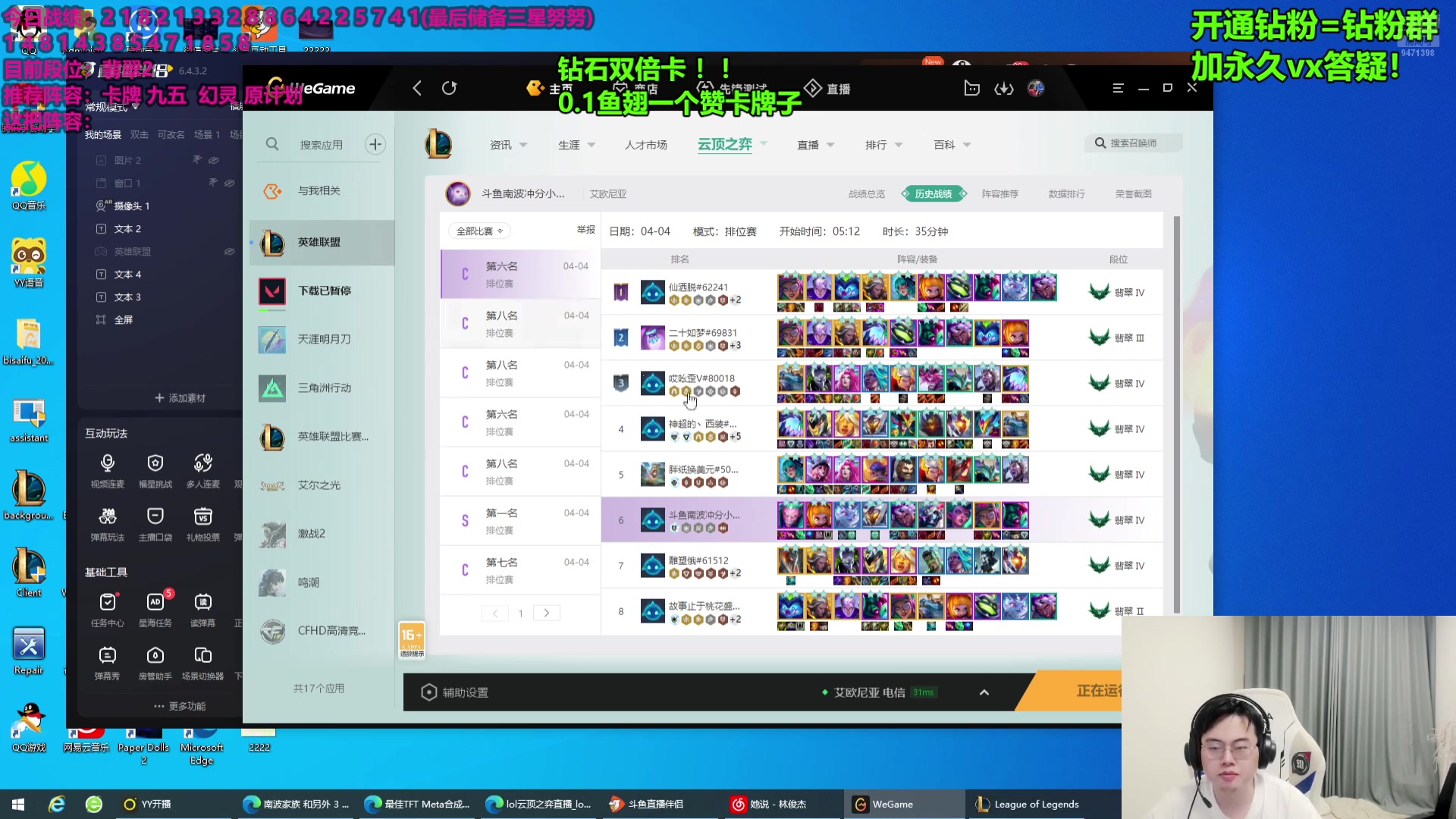Go to next page of match list

coord(547,613)
